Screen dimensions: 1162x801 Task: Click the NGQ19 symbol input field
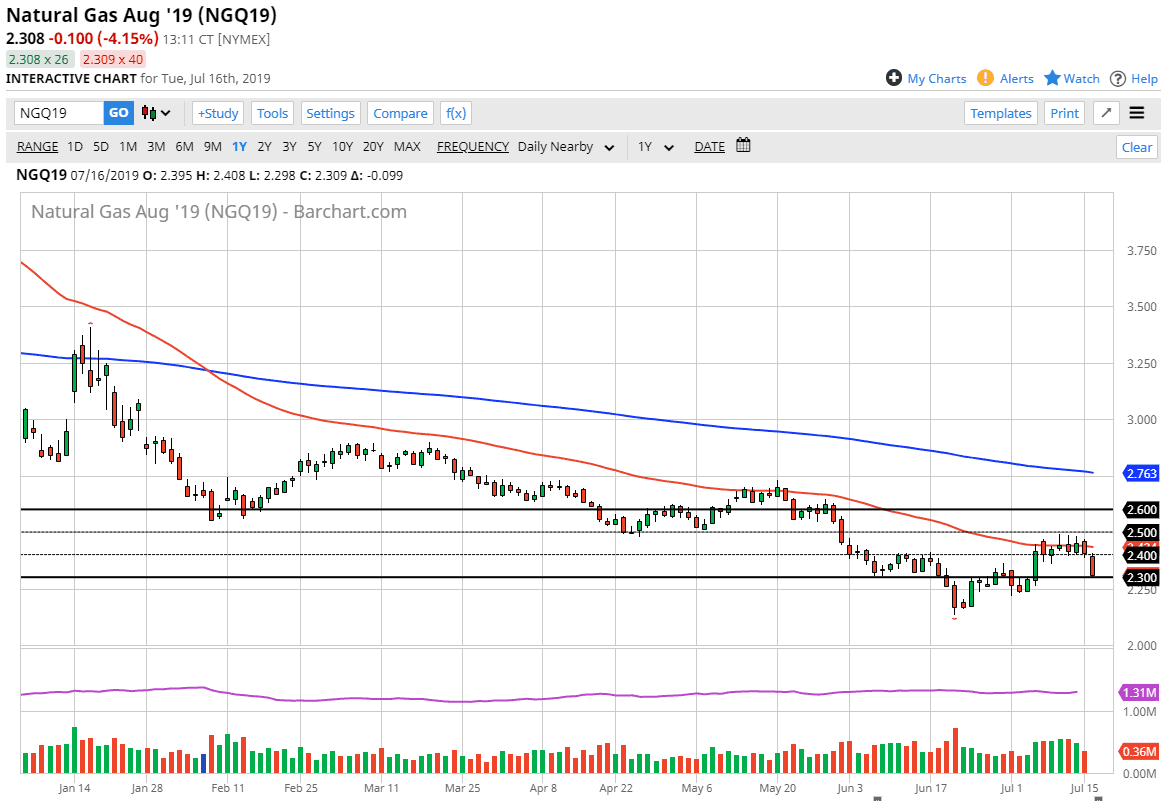(x=59, y=113)
